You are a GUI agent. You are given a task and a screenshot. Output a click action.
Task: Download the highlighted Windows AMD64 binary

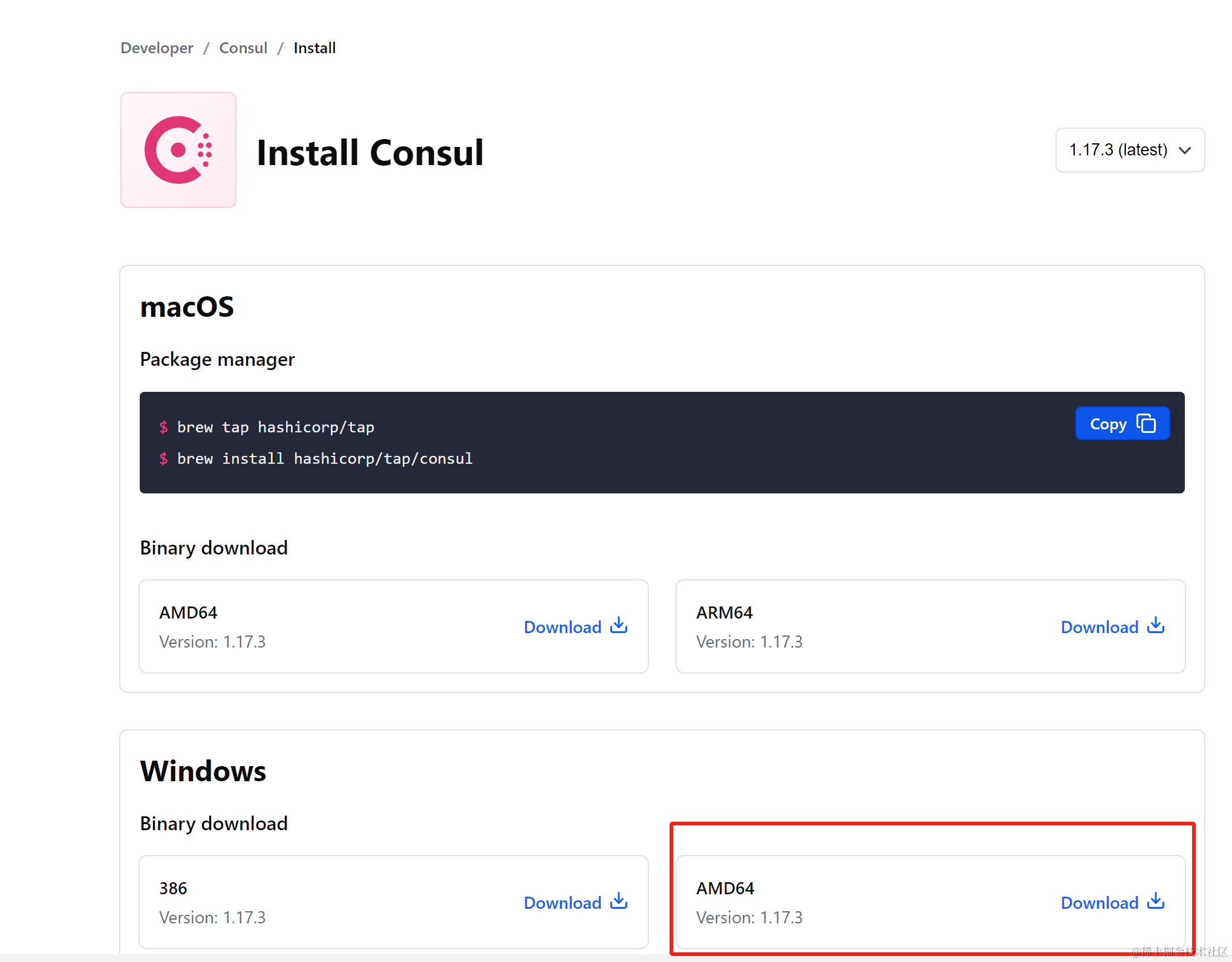1100,902
